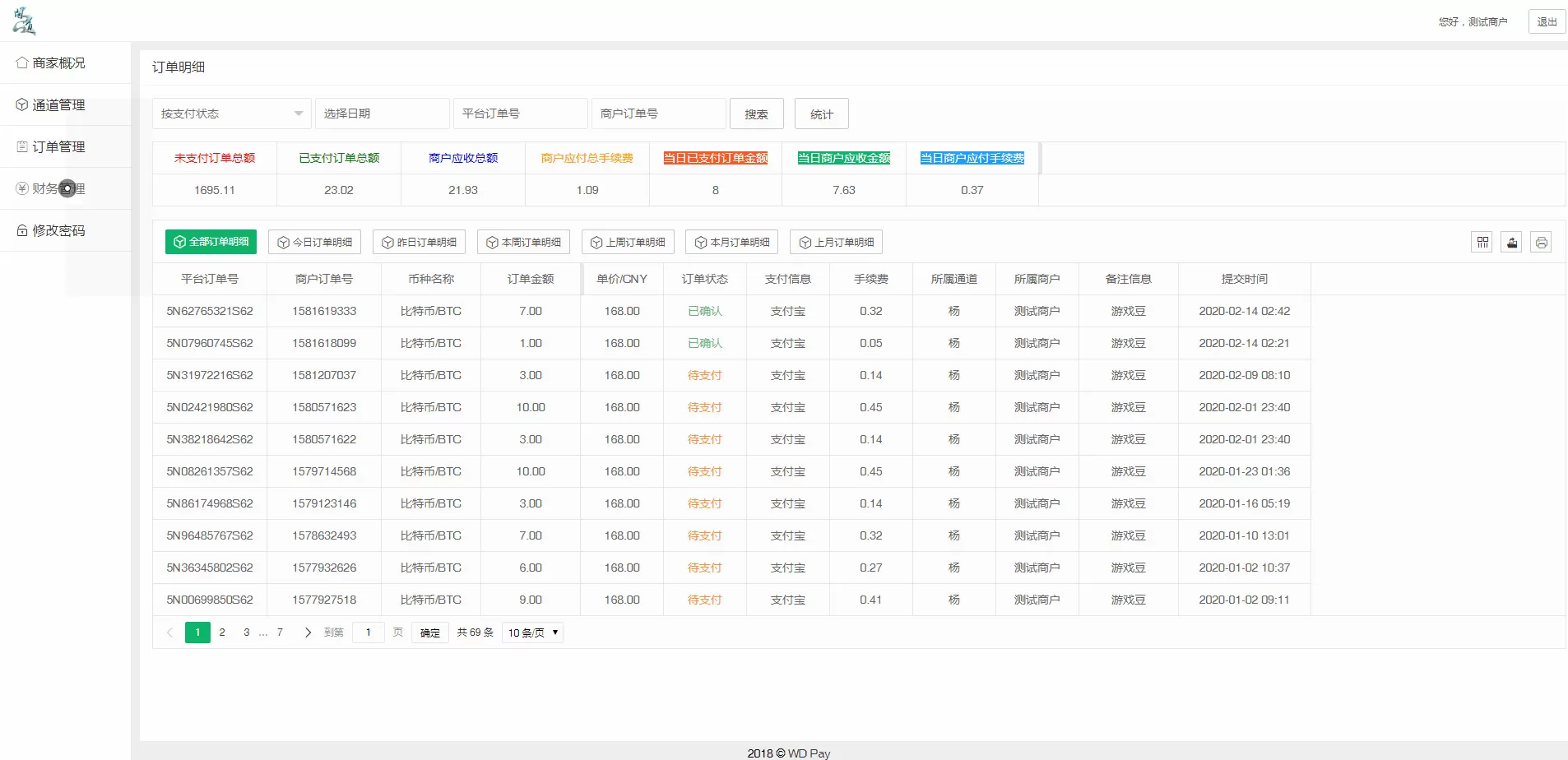This screenshot has width=1568, height=760.
Task: Expand the 按支付状态 dropdown
Action: point(231,114)
